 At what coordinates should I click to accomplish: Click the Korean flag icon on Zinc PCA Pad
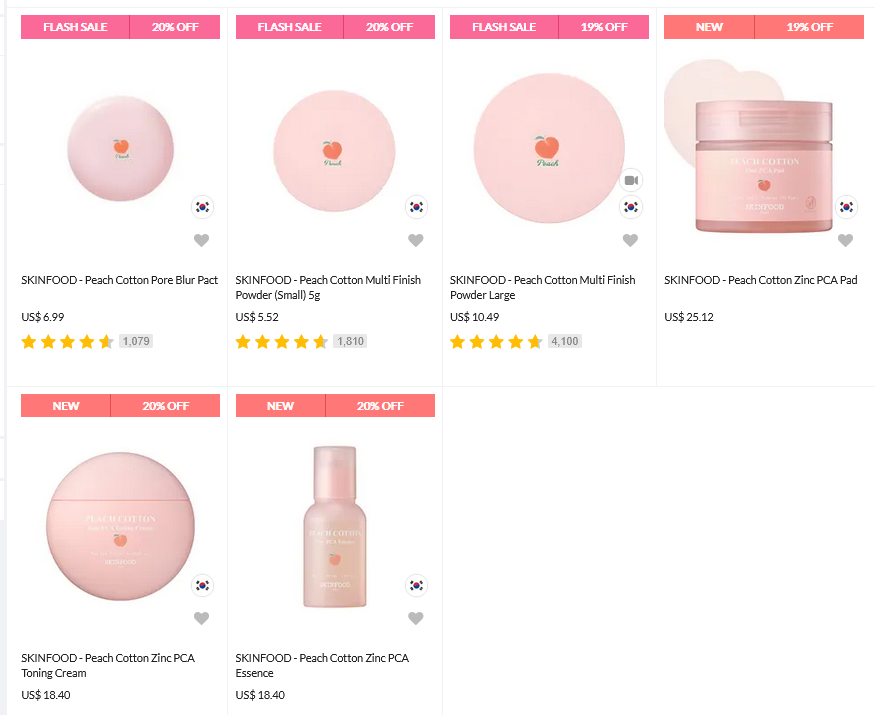pyautogui.click(x=846, y=207)
